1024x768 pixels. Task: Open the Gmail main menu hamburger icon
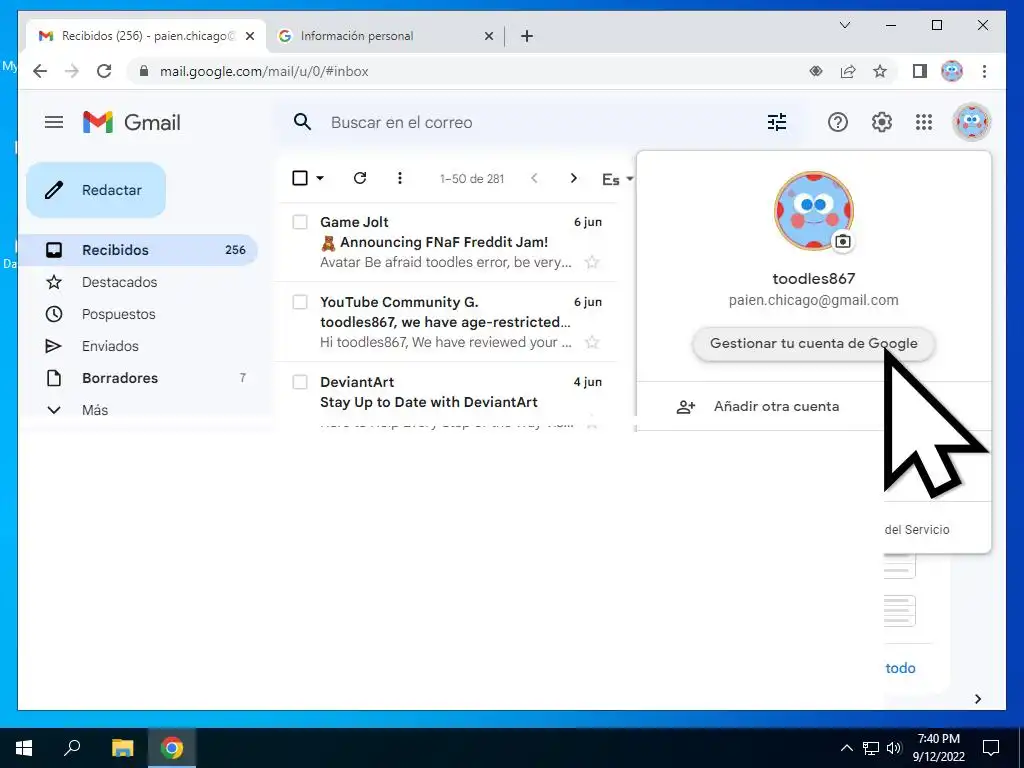[54, 122]
